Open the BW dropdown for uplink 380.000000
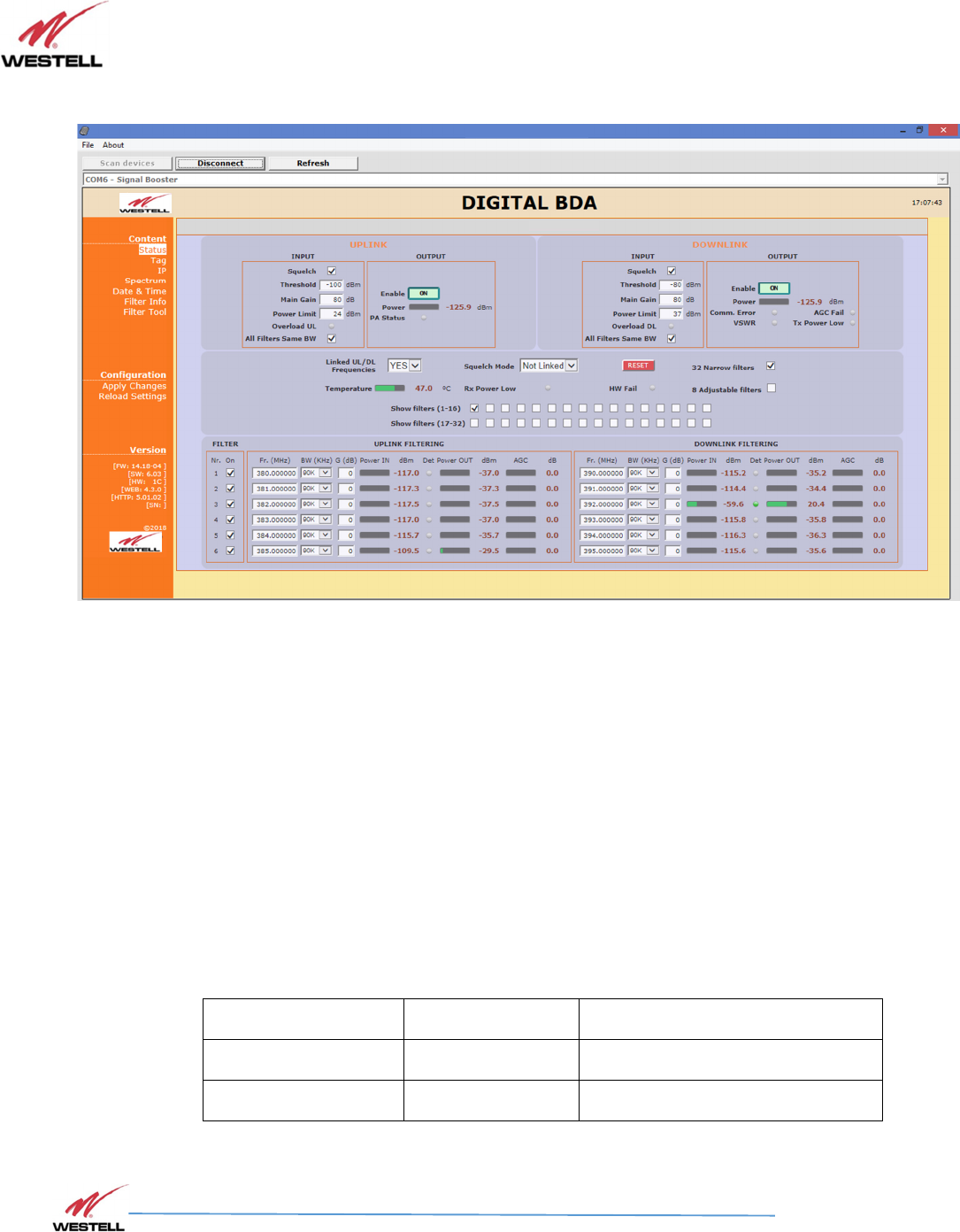 coord(316,473)
